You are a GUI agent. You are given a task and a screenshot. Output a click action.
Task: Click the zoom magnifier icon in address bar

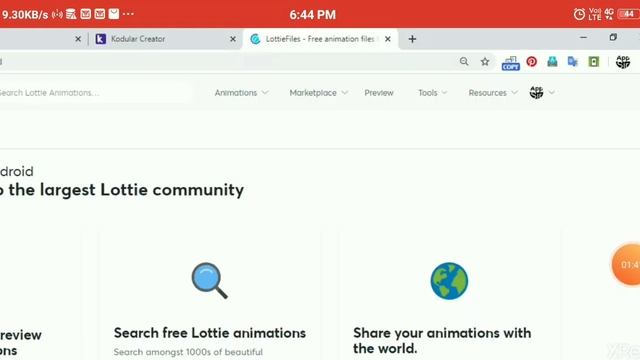pyautogui.click(x=464, y=62)
